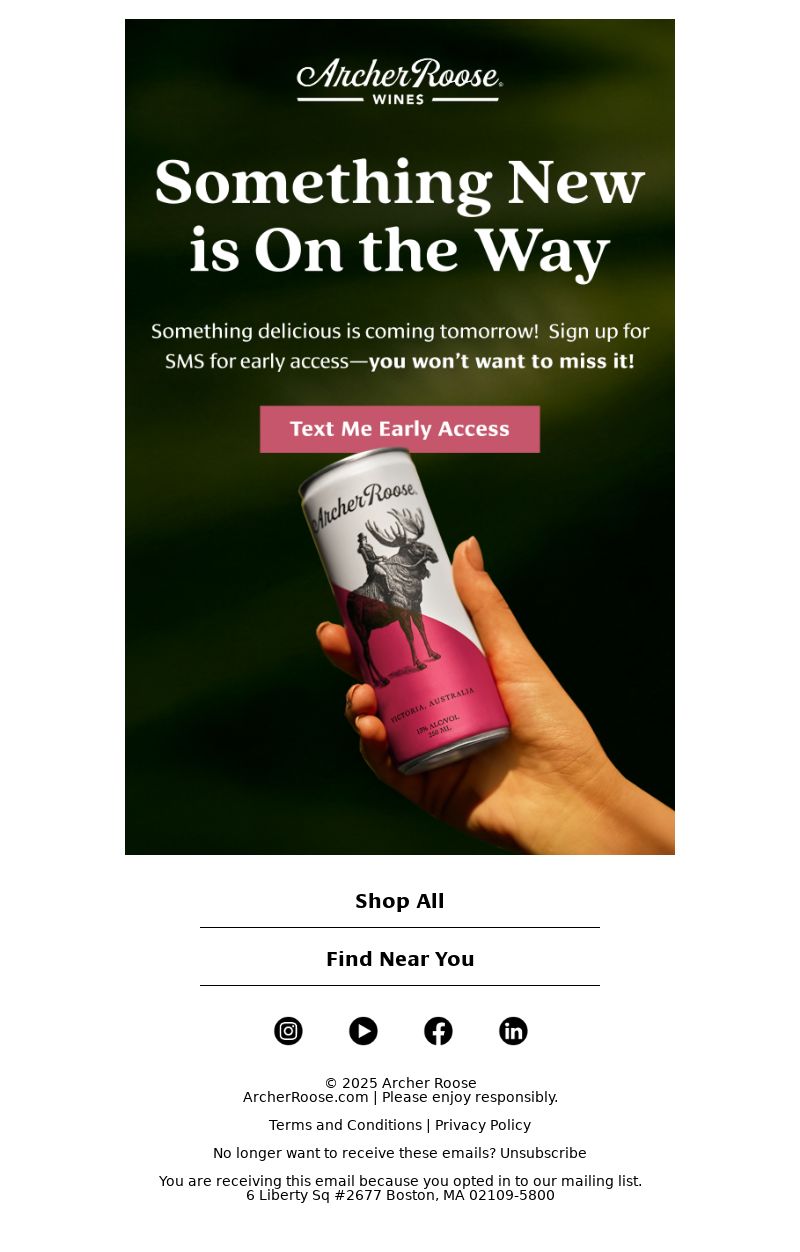The image size is (800, 1252).
Task: Open the Facebook social icon
Action: tap(438, 1031)
